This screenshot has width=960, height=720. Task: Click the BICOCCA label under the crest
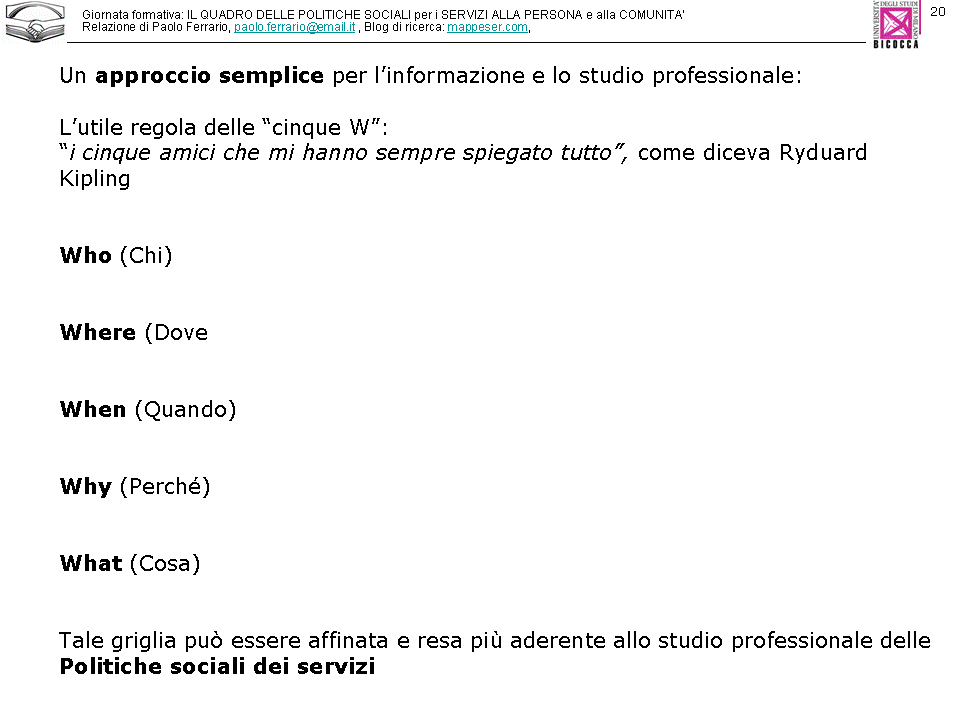coord(895,43)
